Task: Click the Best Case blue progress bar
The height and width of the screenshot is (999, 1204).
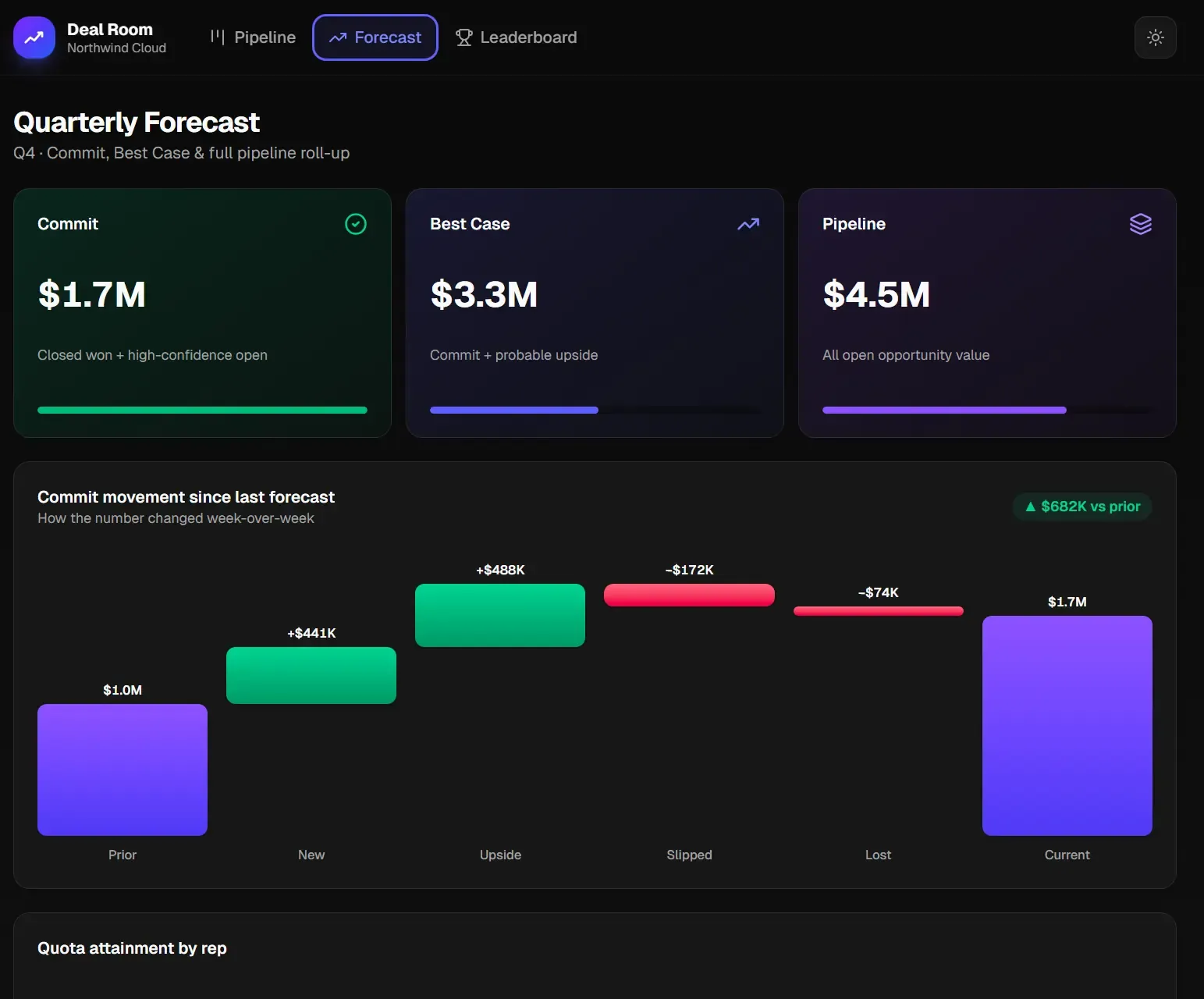Action: (514, 410)
